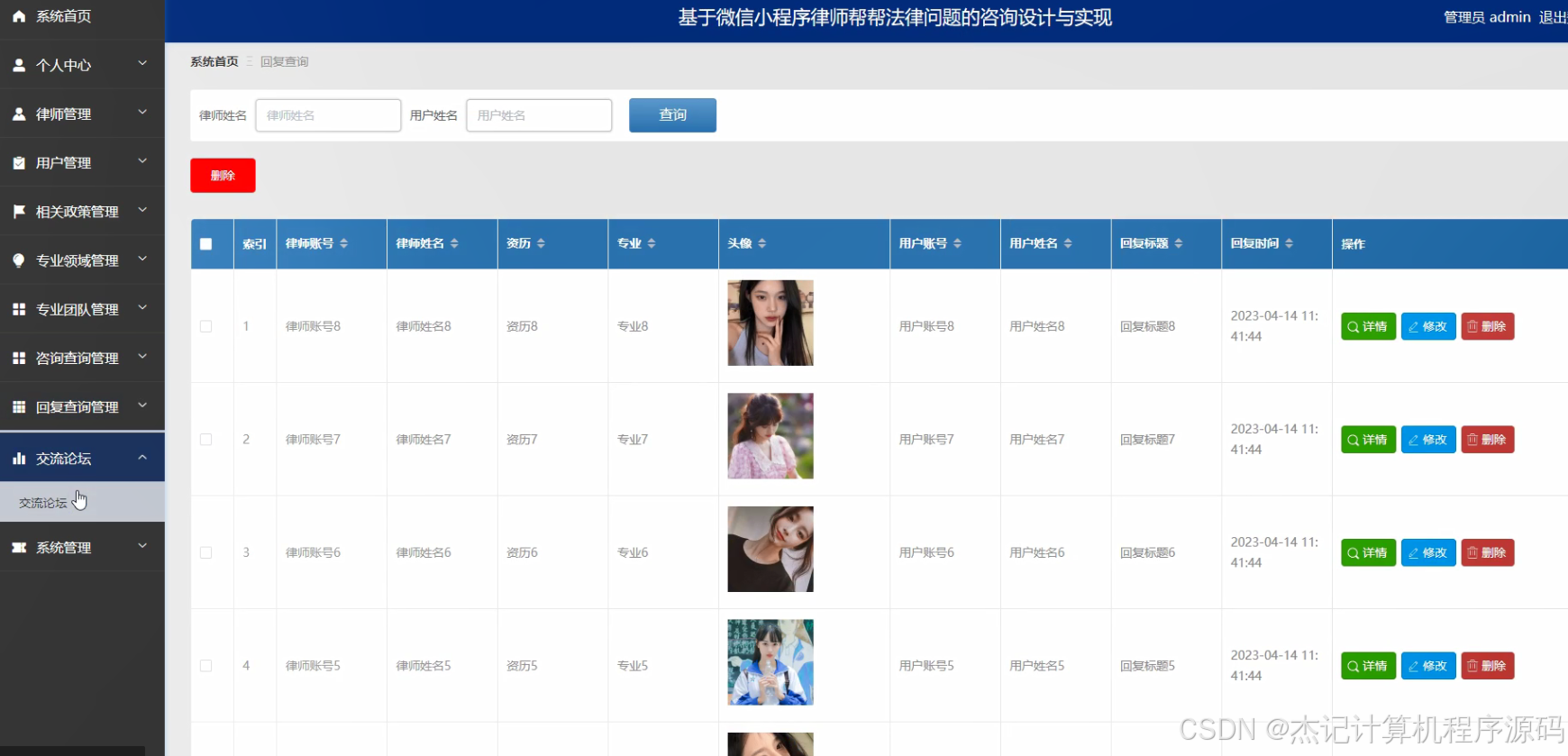This screenshot has height=756, width=1568.
Task: Sort by 资历 column arrows
Action: click(541, 243)
